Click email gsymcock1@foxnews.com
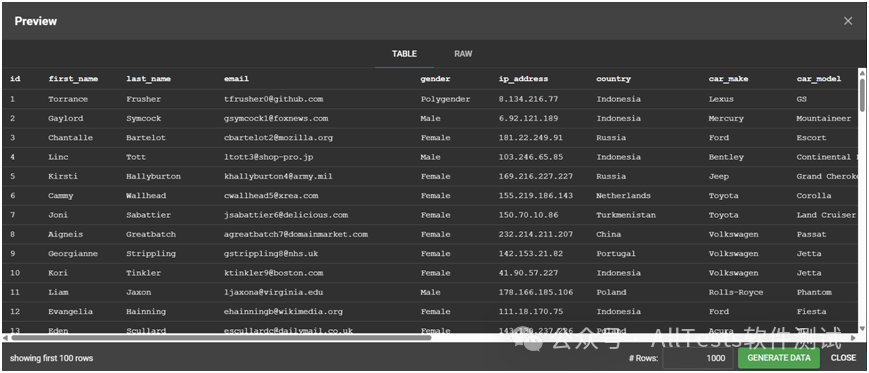Image resolution: width=869 pixels, height=373 pixels. click(276, 119)
